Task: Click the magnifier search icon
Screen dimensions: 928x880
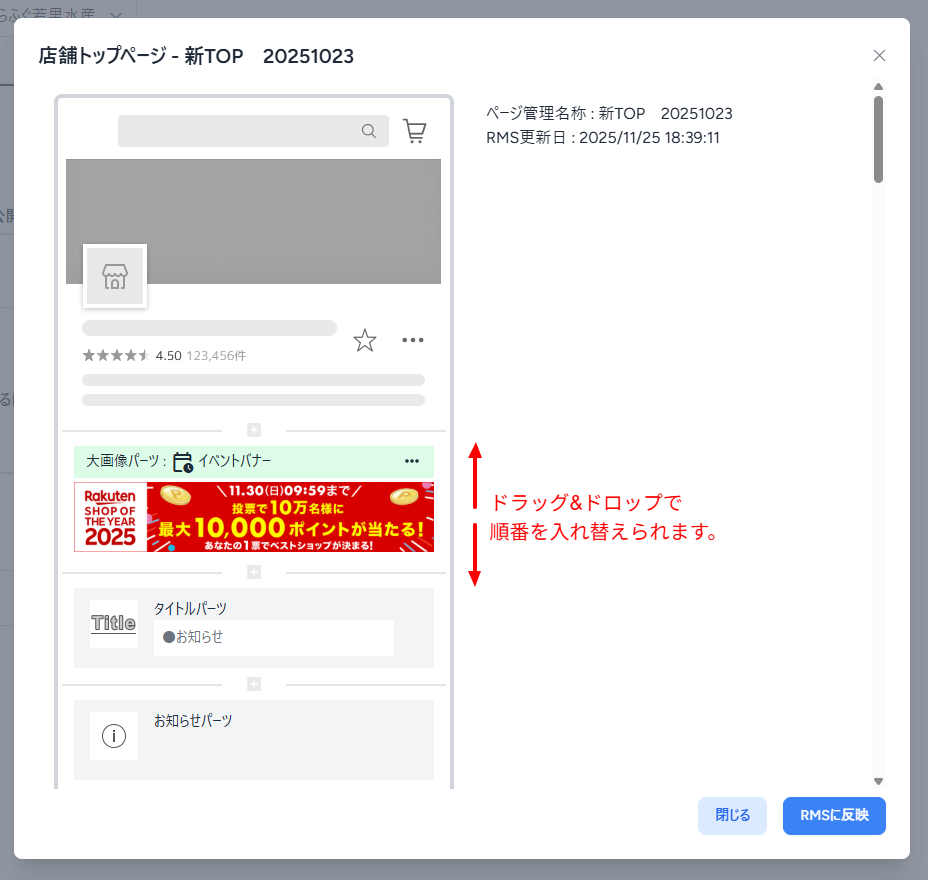Action: [369, 131]
